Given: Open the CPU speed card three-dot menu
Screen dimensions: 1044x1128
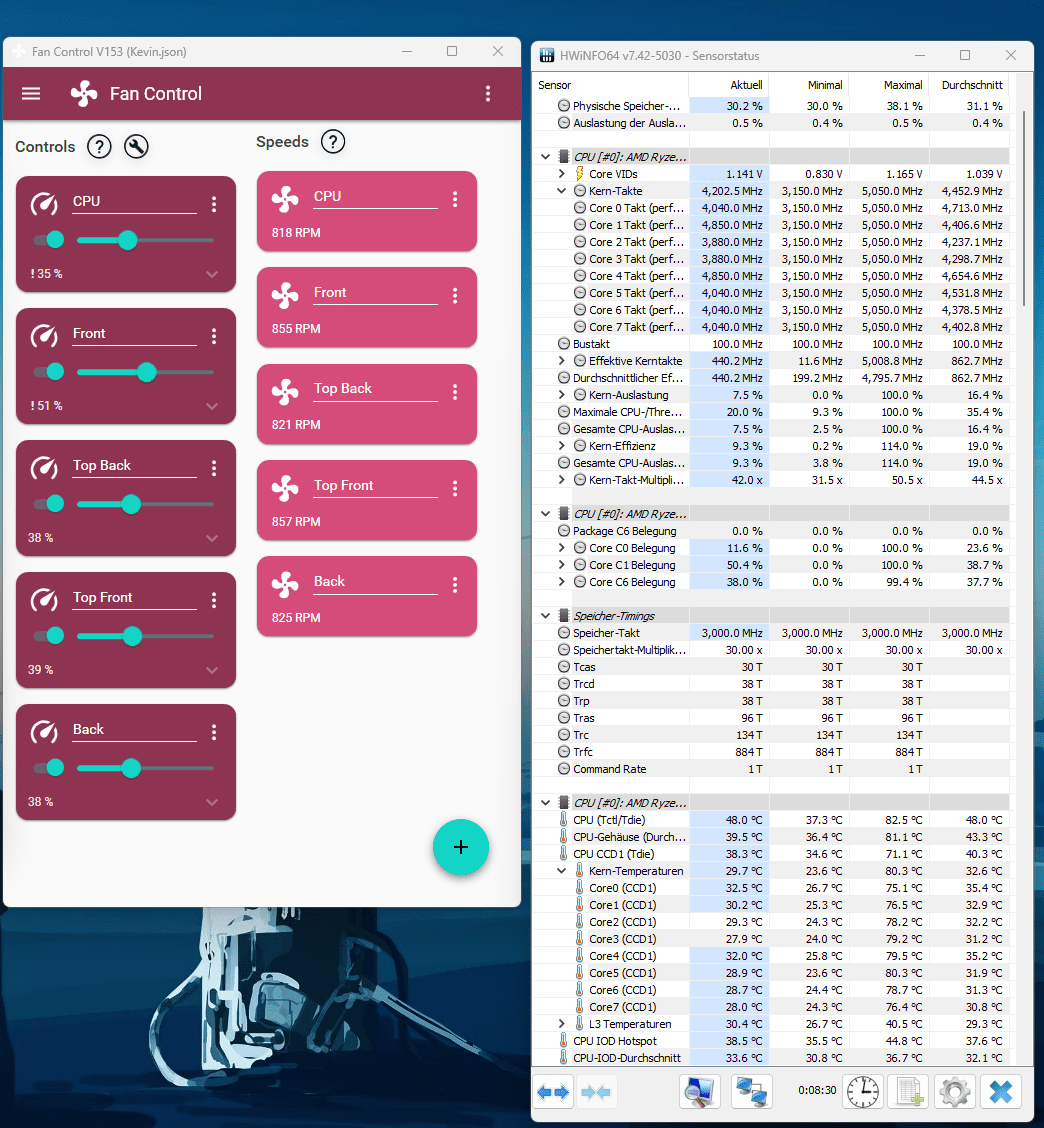Looking at the screenshot, I should [455, 199].
